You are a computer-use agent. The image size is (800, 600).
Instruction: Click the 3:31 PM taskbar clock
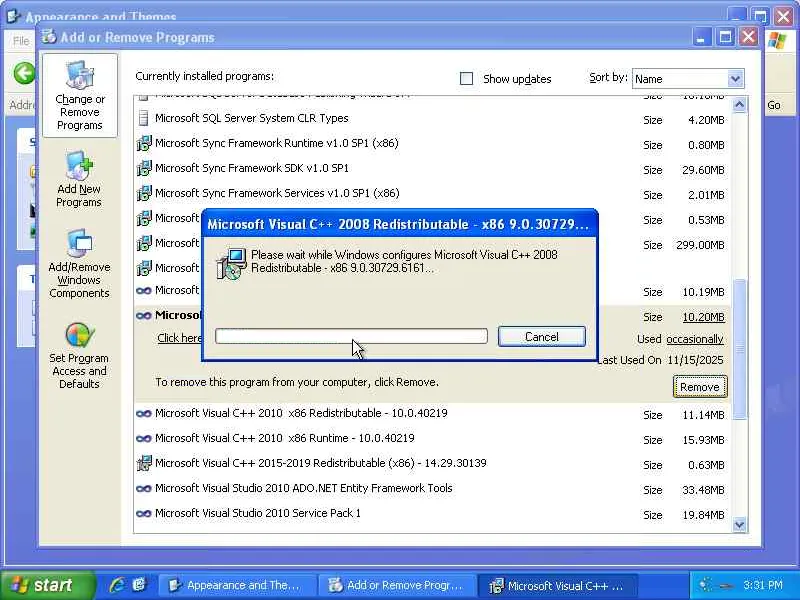(763, 585)
